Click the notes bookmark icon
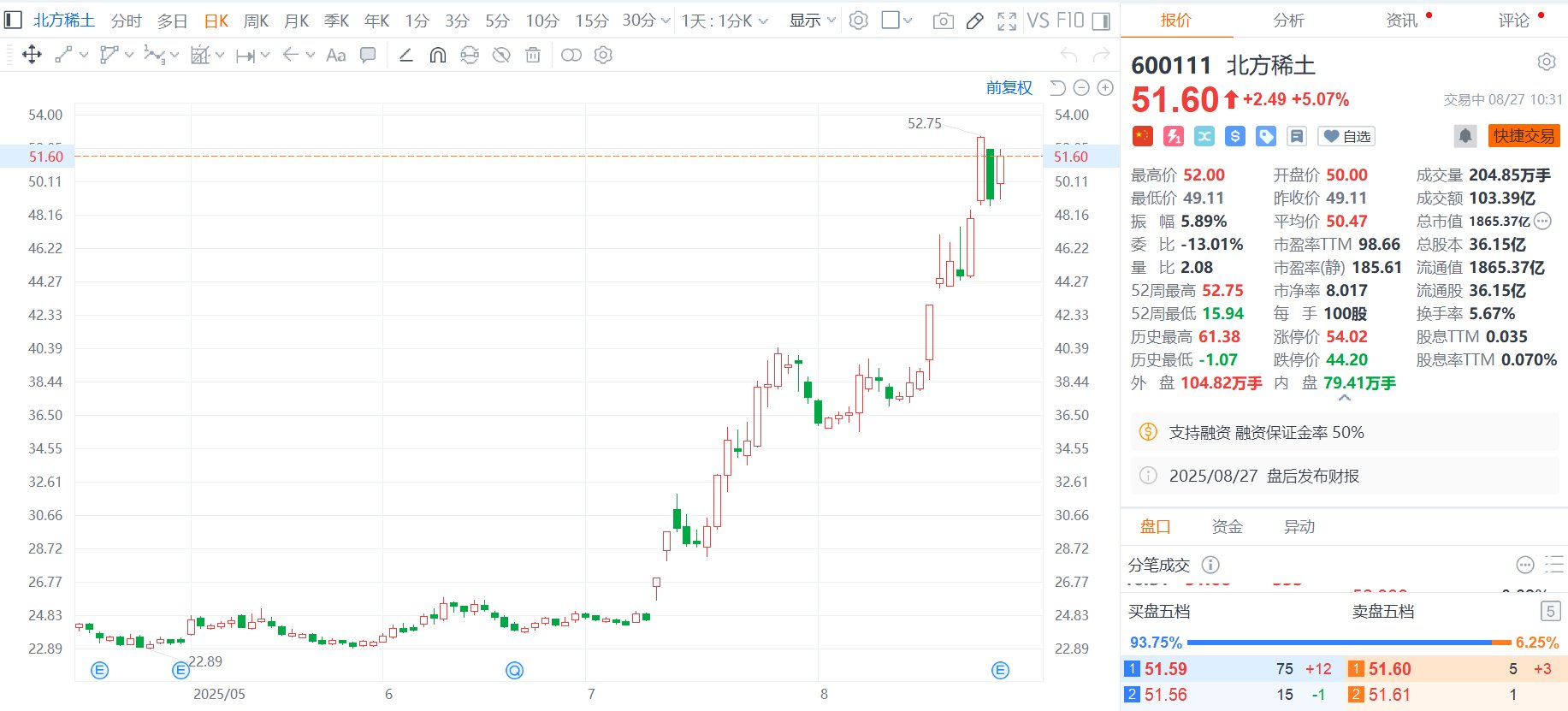 pos(1297,136)
